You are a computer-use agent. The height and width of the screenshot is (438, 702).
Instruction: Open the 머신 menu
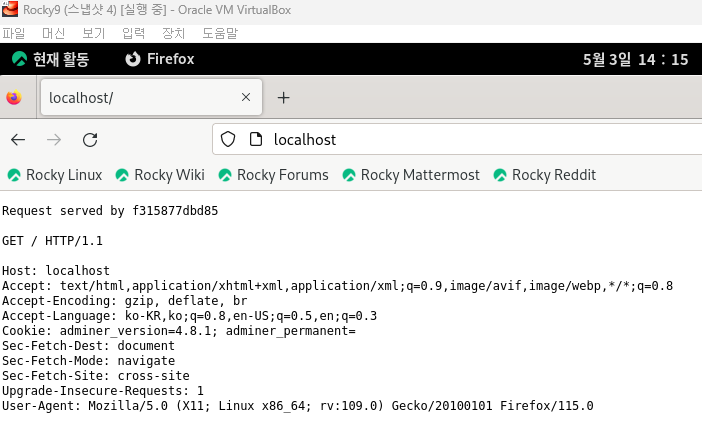pyautogui.click(x=54, y=33)
